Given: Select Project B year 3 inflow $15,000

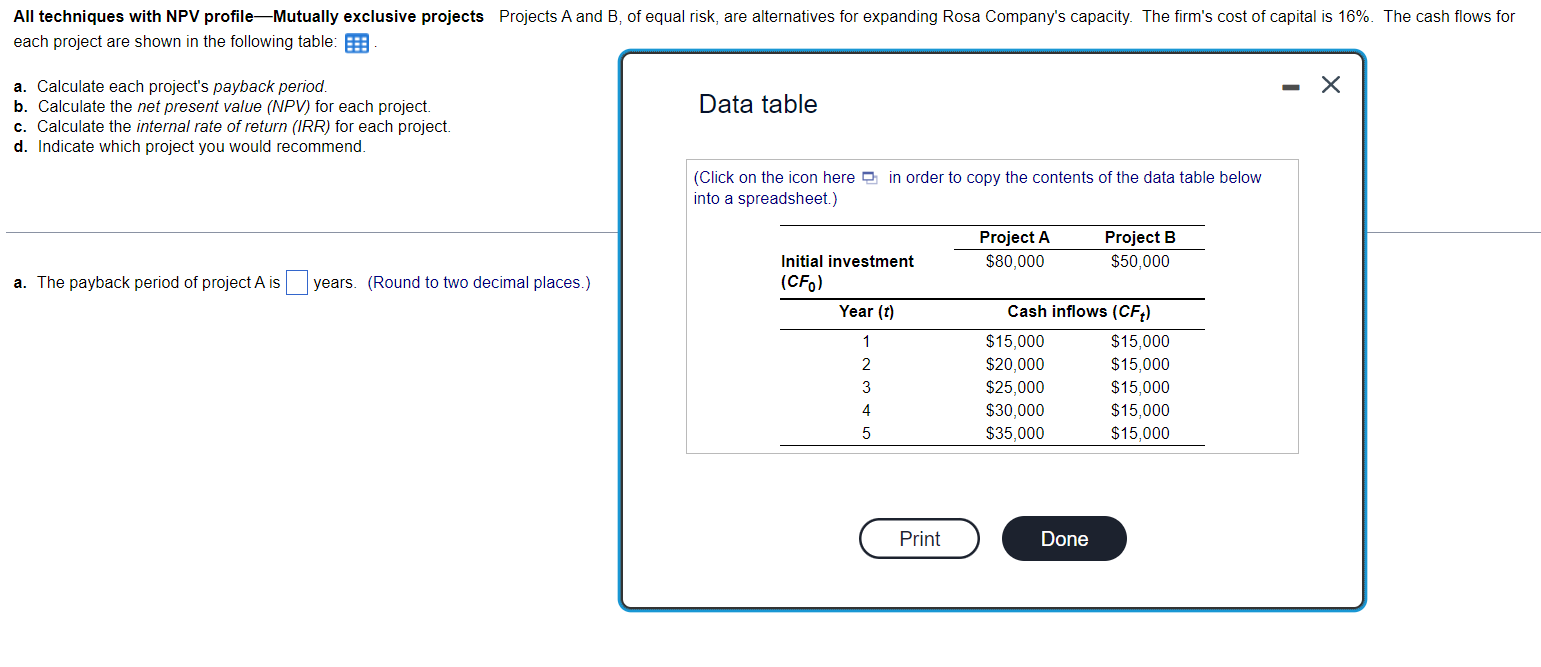Looking at the screenshot, I should pos(1140,387).
